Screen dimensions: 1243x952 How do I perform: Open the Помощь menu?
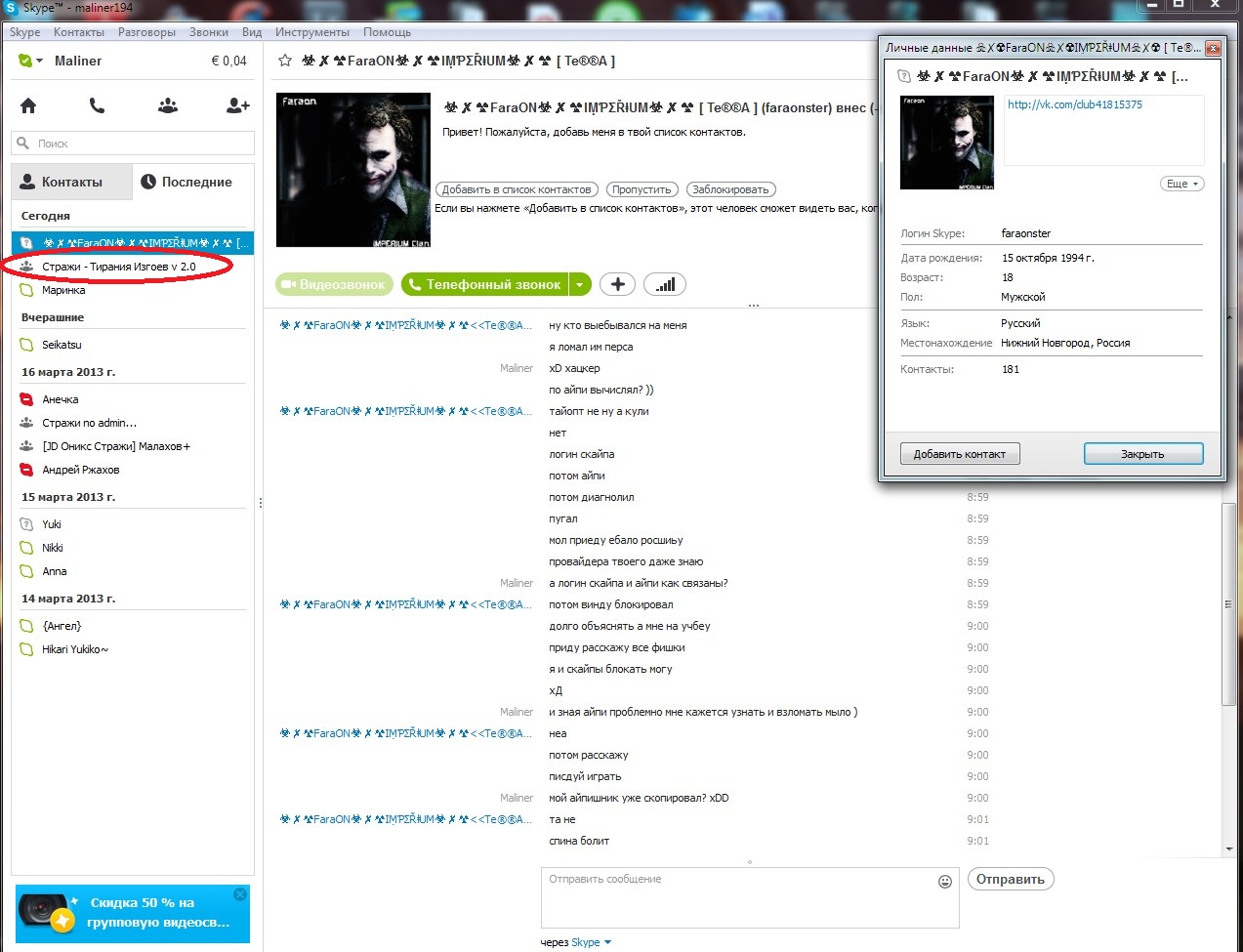388,32
